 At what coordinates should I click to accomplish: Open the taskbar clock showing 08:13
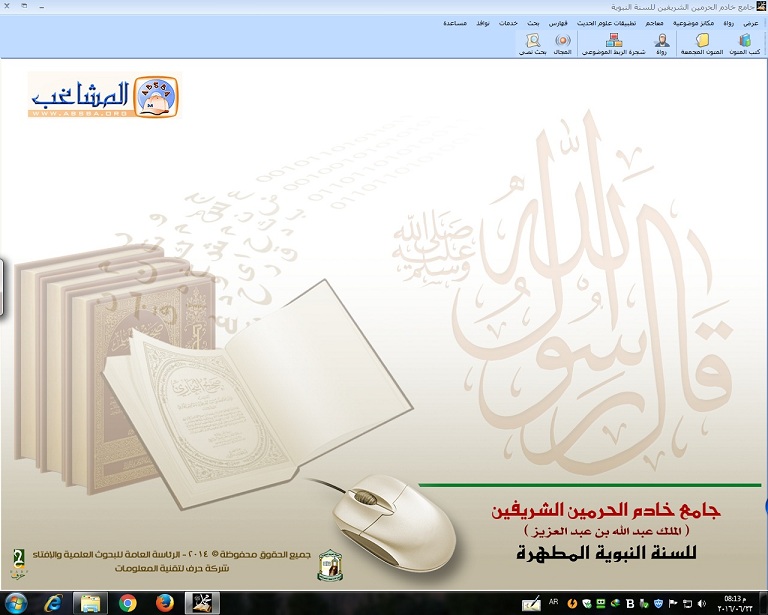(x=734, y=603)
